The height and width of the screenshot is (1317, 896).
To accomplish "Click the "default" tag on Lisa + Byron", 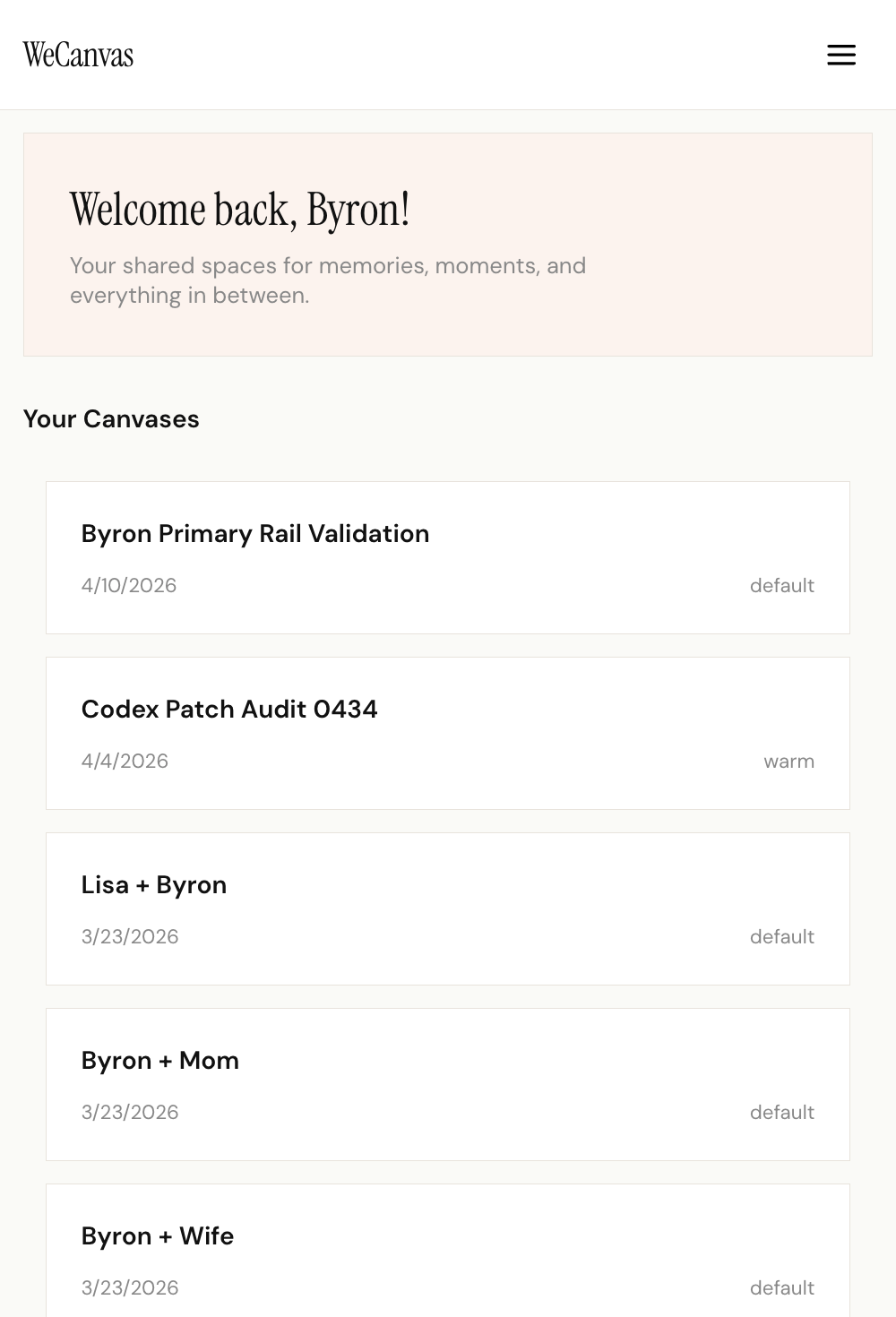I will tap(781, 936).
